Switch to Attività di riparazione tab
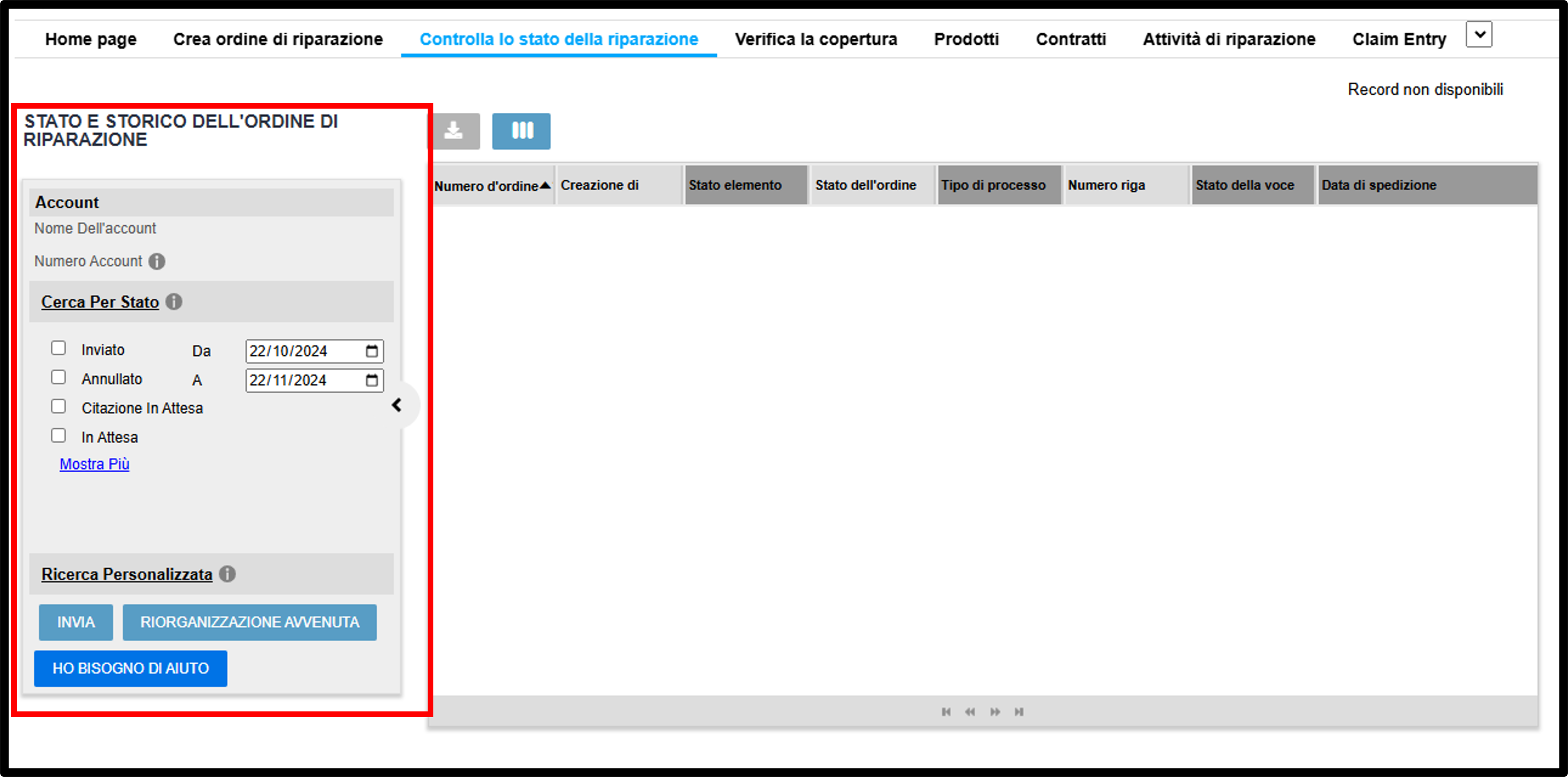 point(1229,39)
